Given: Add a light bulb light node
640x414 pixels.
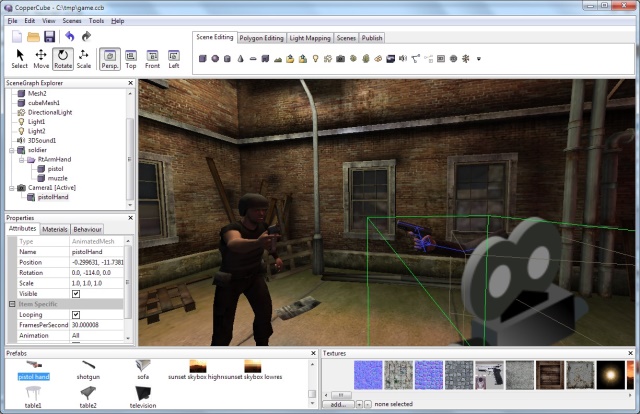Looking at the screenshot, I should [x=316, y=59].
